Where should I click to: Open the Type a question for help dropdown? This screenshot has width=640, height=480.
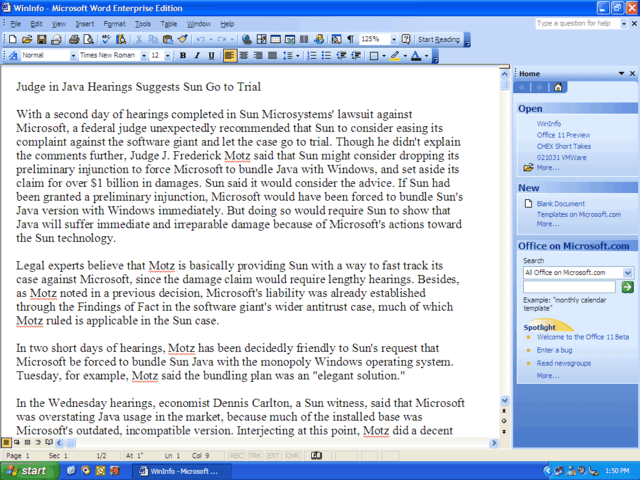[624, 24]
